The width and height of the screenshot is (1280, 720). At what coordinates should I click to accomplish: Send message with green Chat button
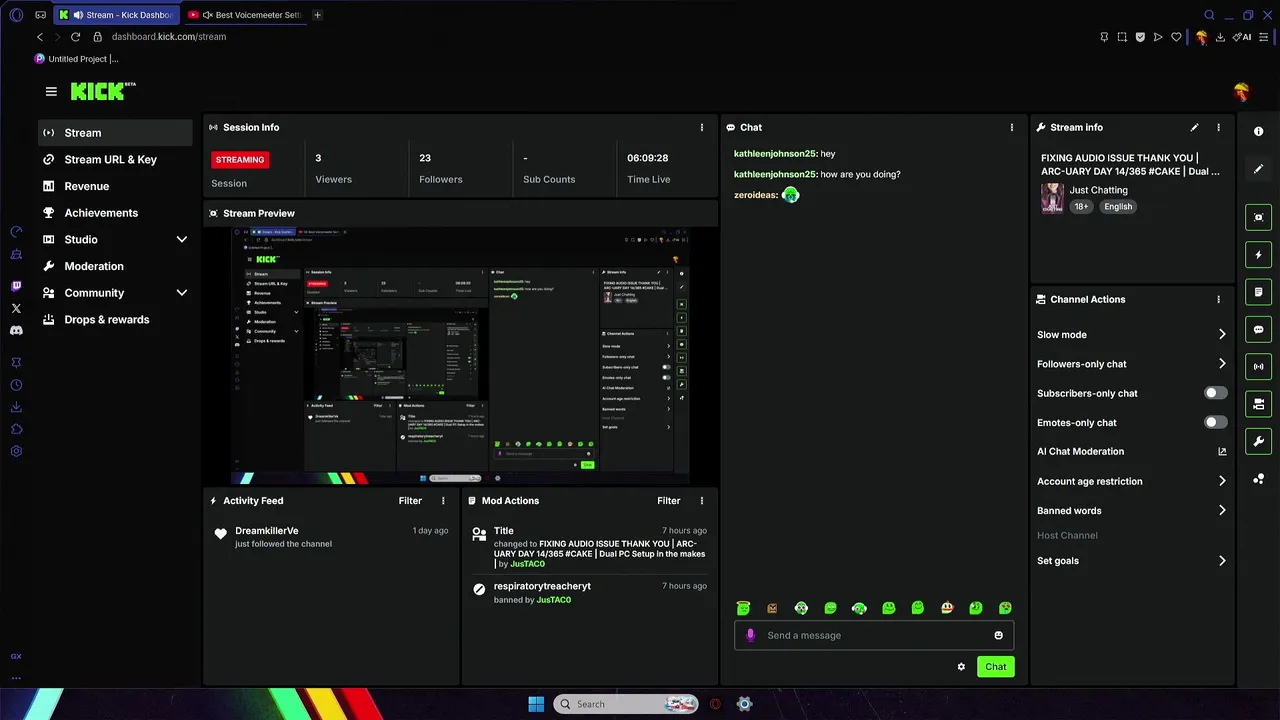coord(996,667)
